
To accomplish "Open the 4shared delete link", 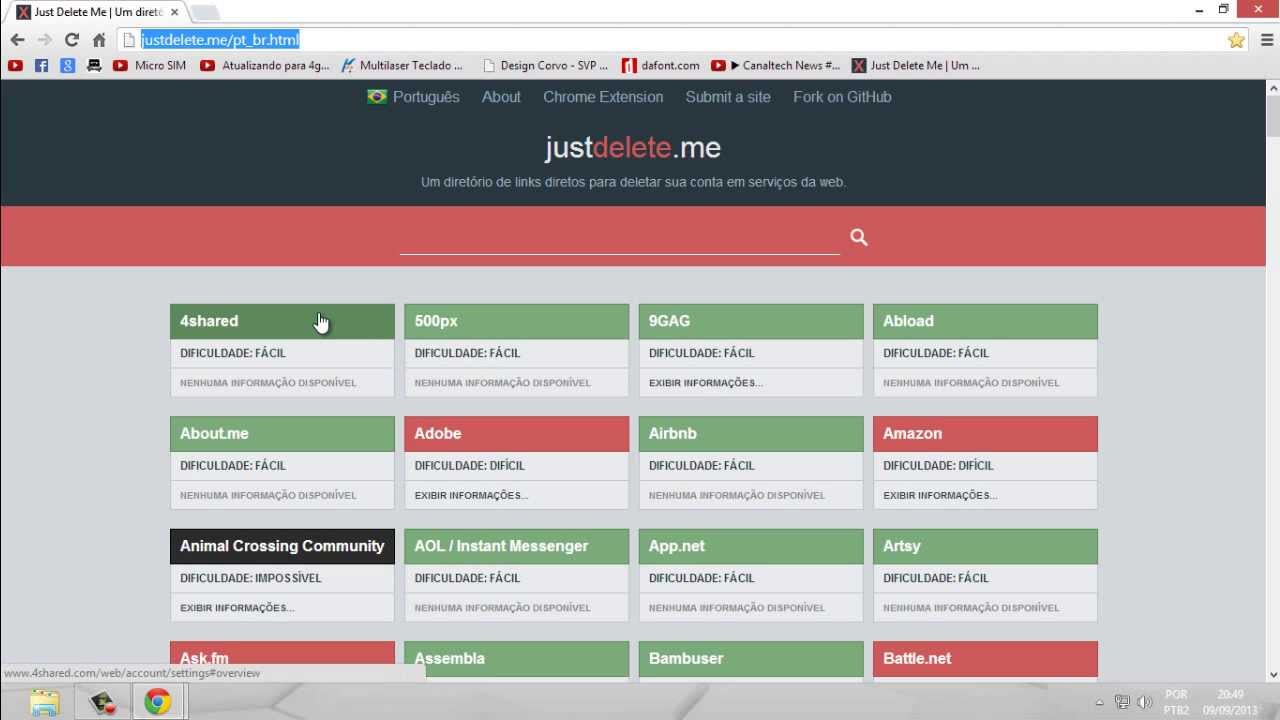I will coord(282,321).
